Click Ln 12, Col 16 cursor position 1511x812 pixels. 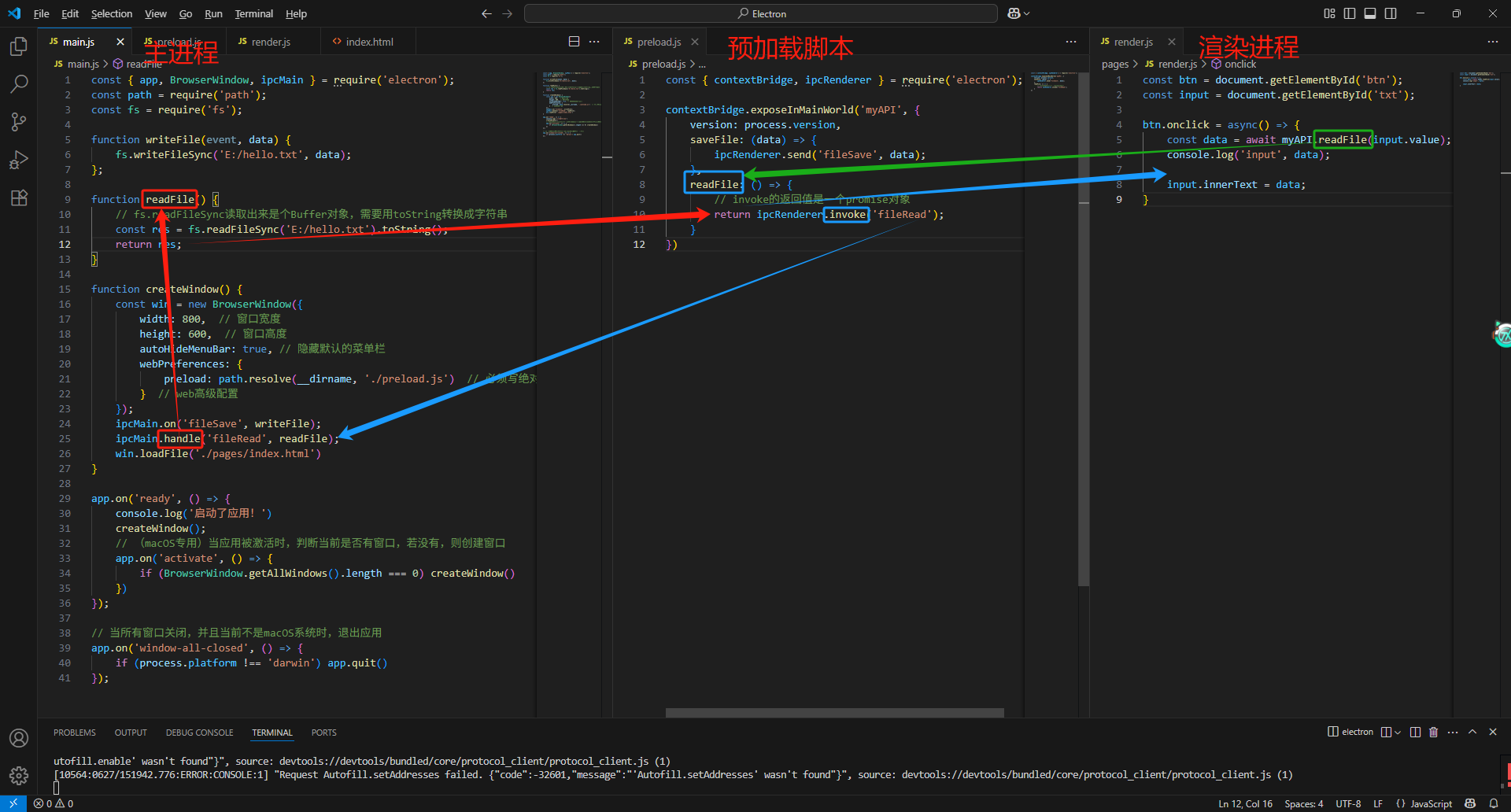(x=1246, y=803)
